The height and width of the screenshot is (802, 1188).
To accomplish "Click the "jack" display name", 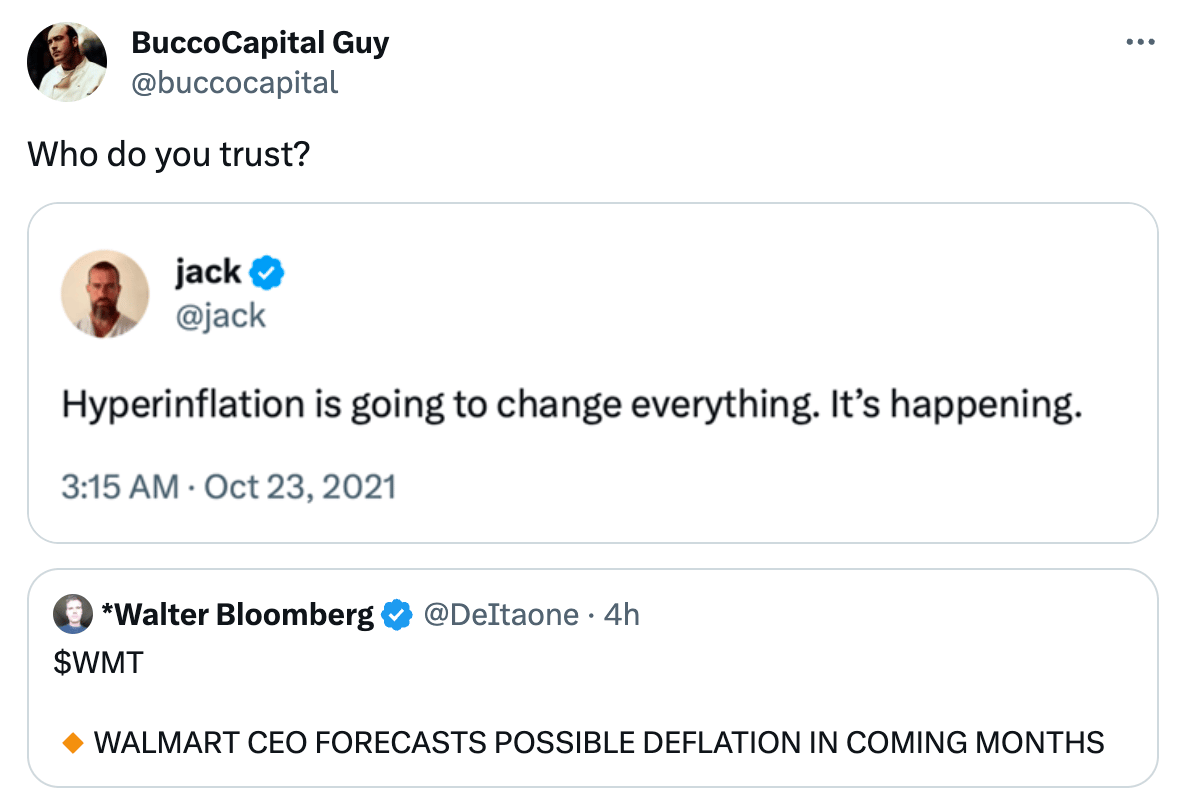I will tap(208, 272).
